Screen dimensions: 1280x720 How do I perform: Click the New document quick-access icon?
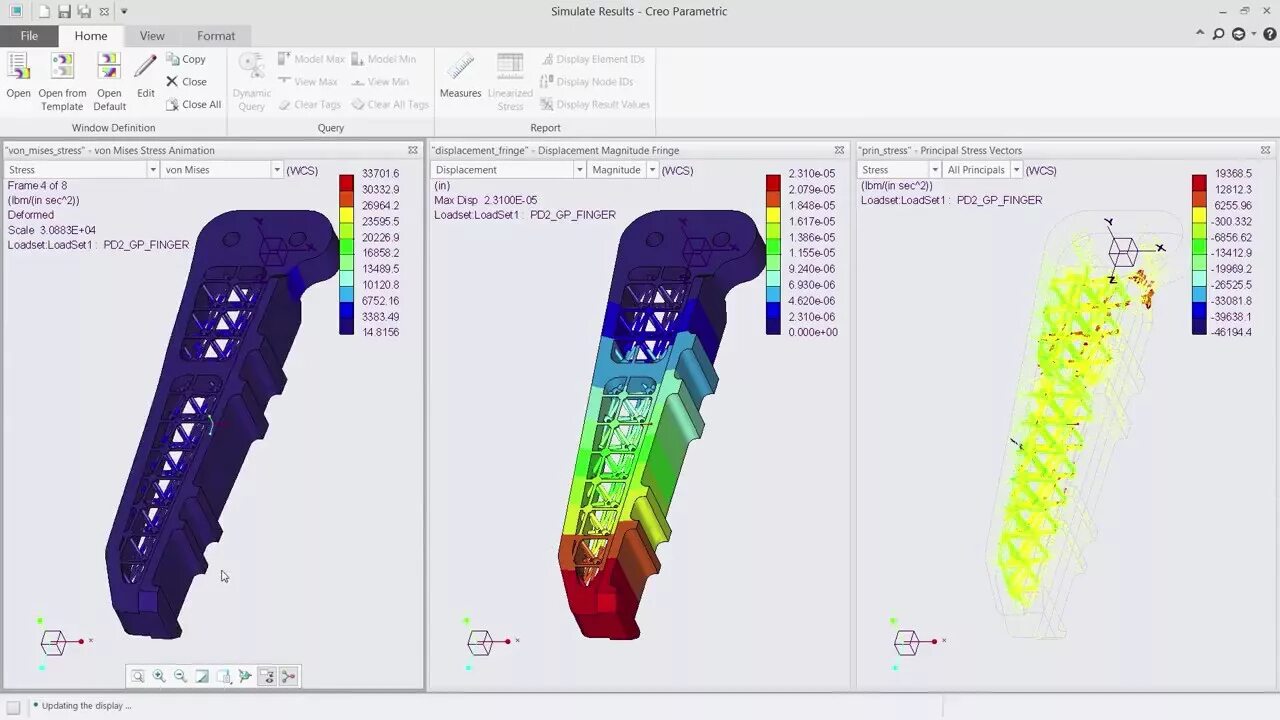pyautogui.click(x=44, y=11)
